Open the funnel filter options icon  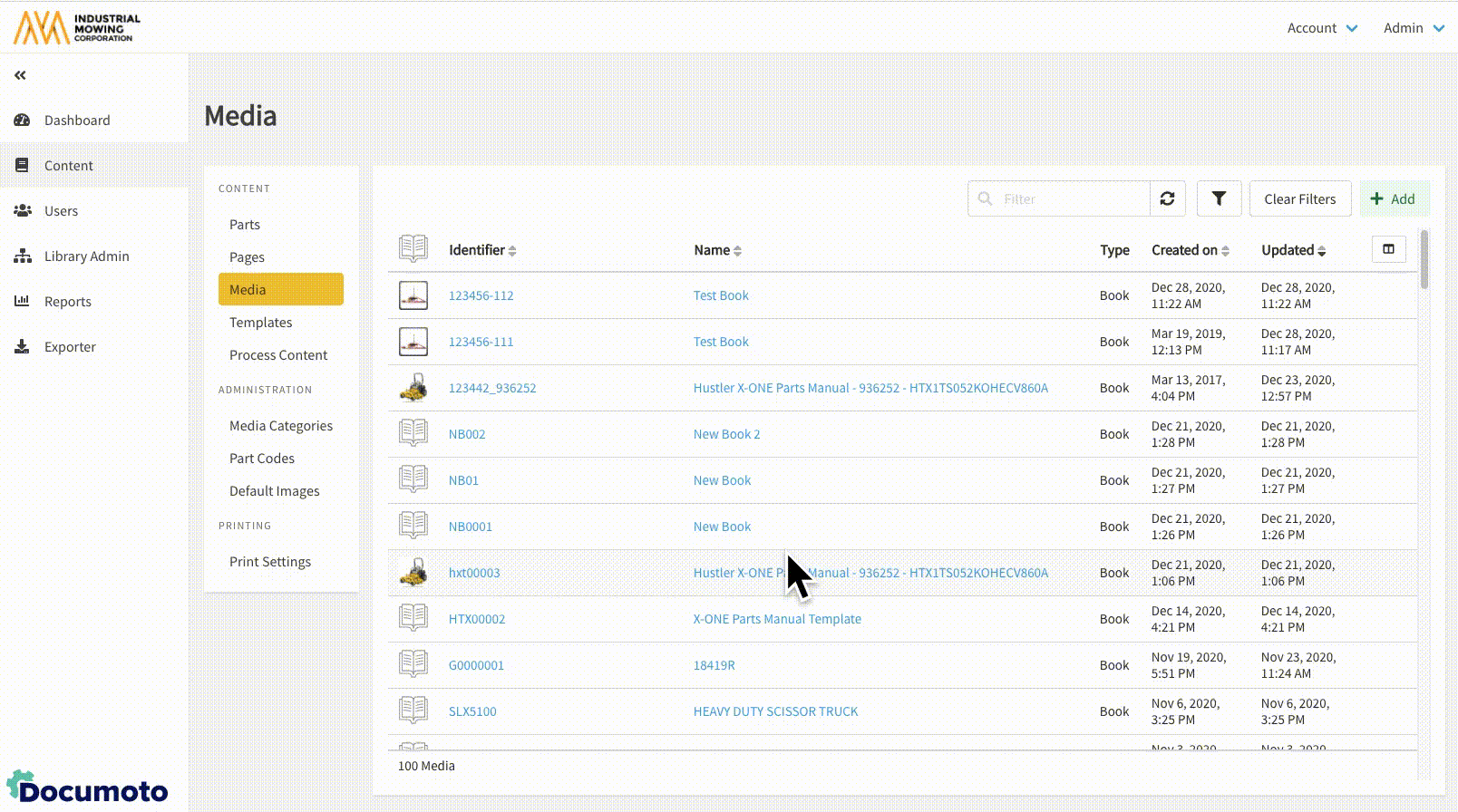coord(1219,198)
